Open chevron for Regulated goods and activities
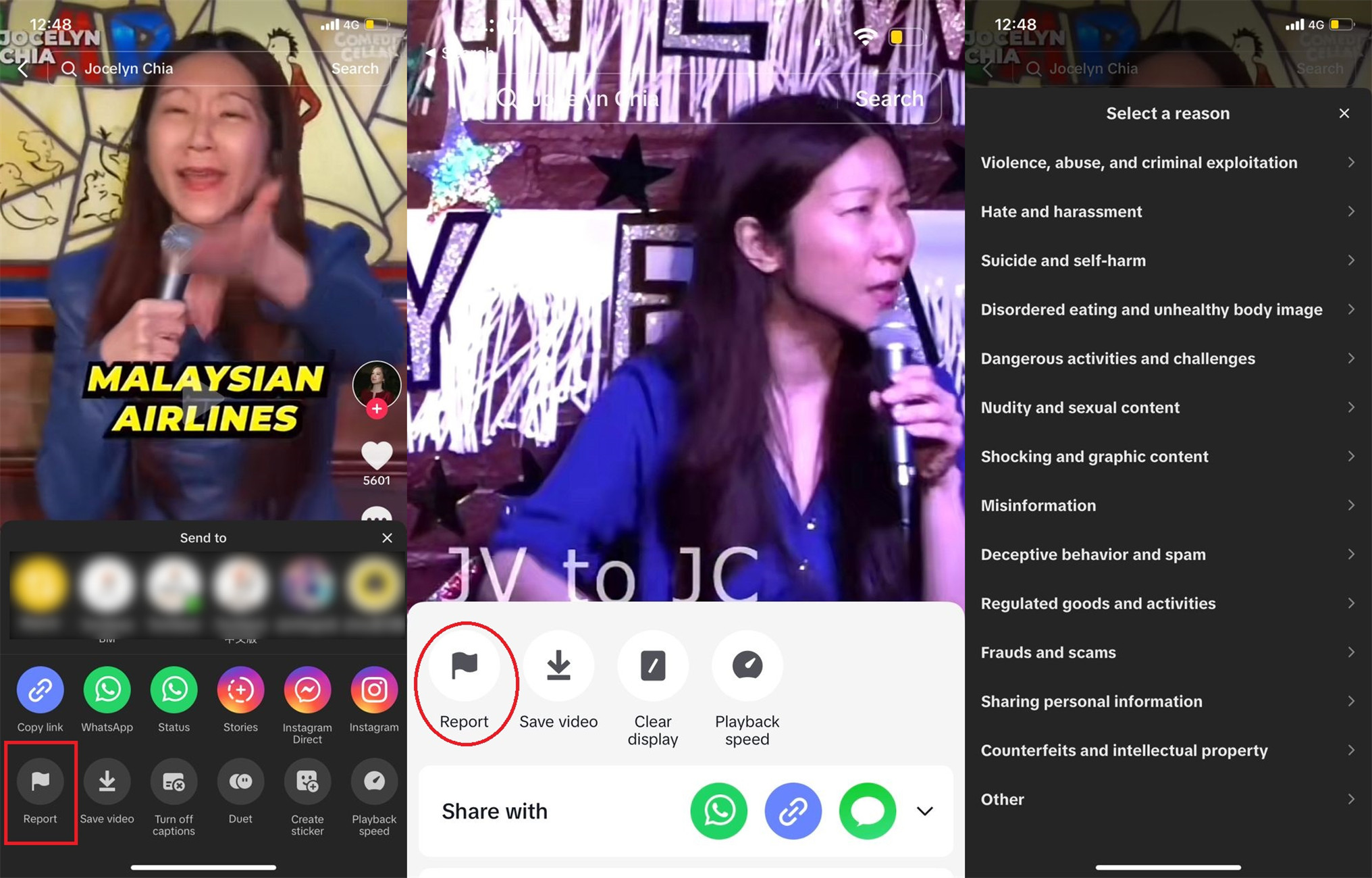Viewport: 1372px width, 878px height. coord(1351,603)
